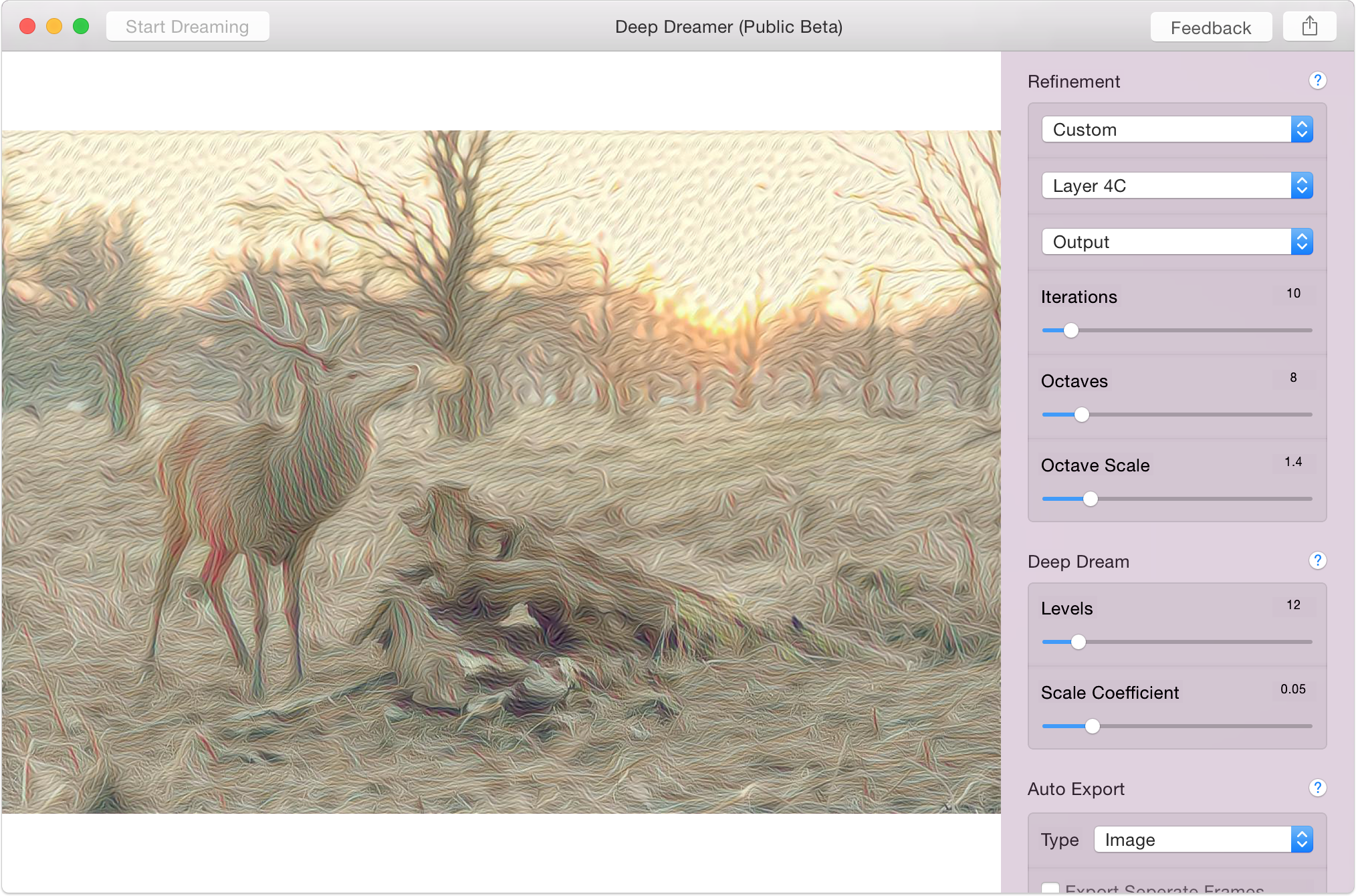This screenshot has width=1356, height=896.
Task: Open the Refinement help question mark
Action: (1317, 81)
